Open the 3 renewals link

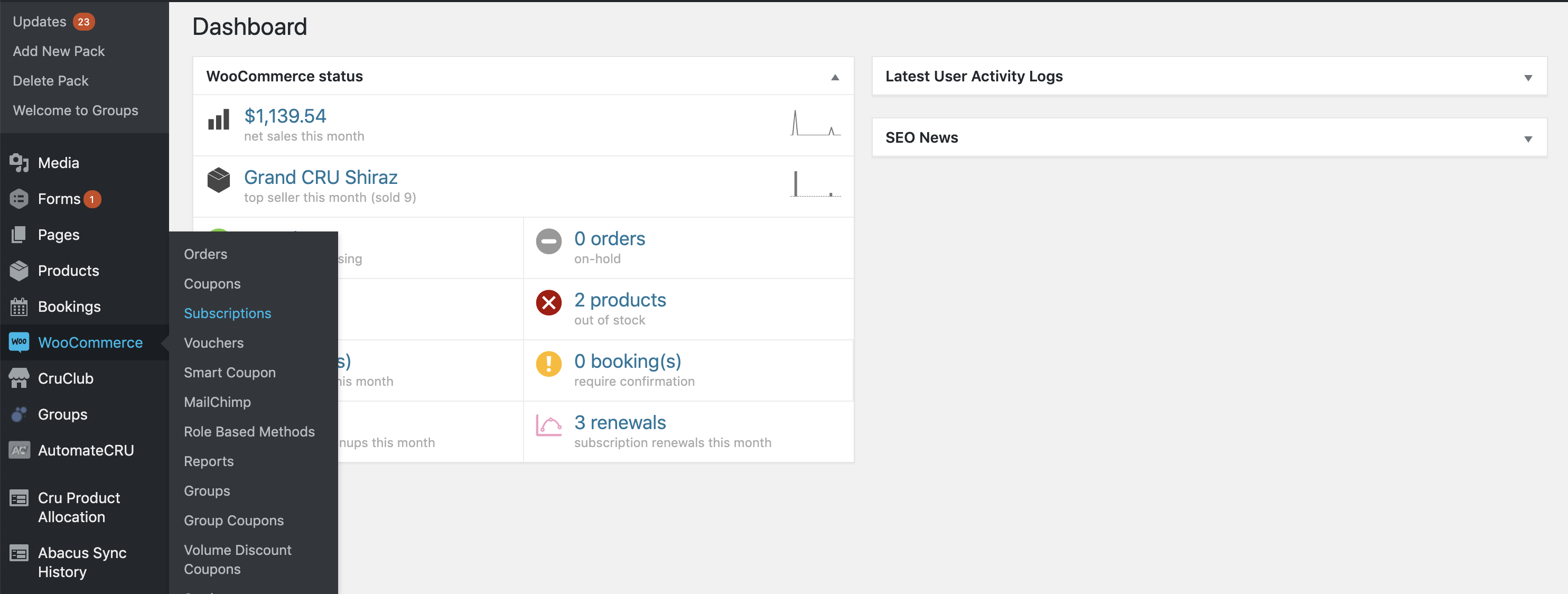pos(620,422)
